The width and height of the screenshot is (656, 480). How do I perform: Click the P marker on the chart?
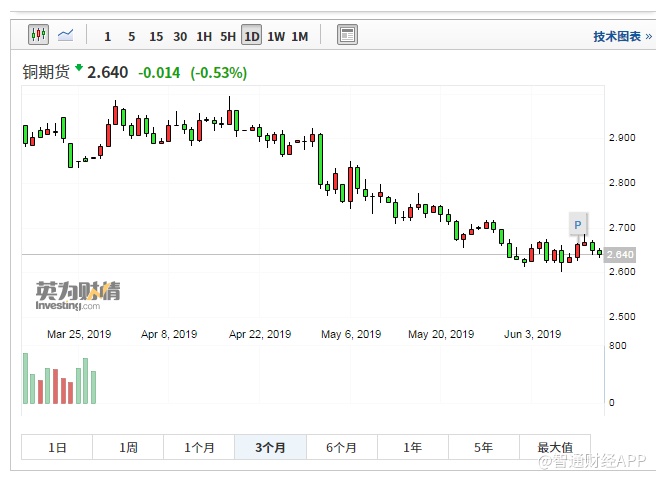coord(577,224)
